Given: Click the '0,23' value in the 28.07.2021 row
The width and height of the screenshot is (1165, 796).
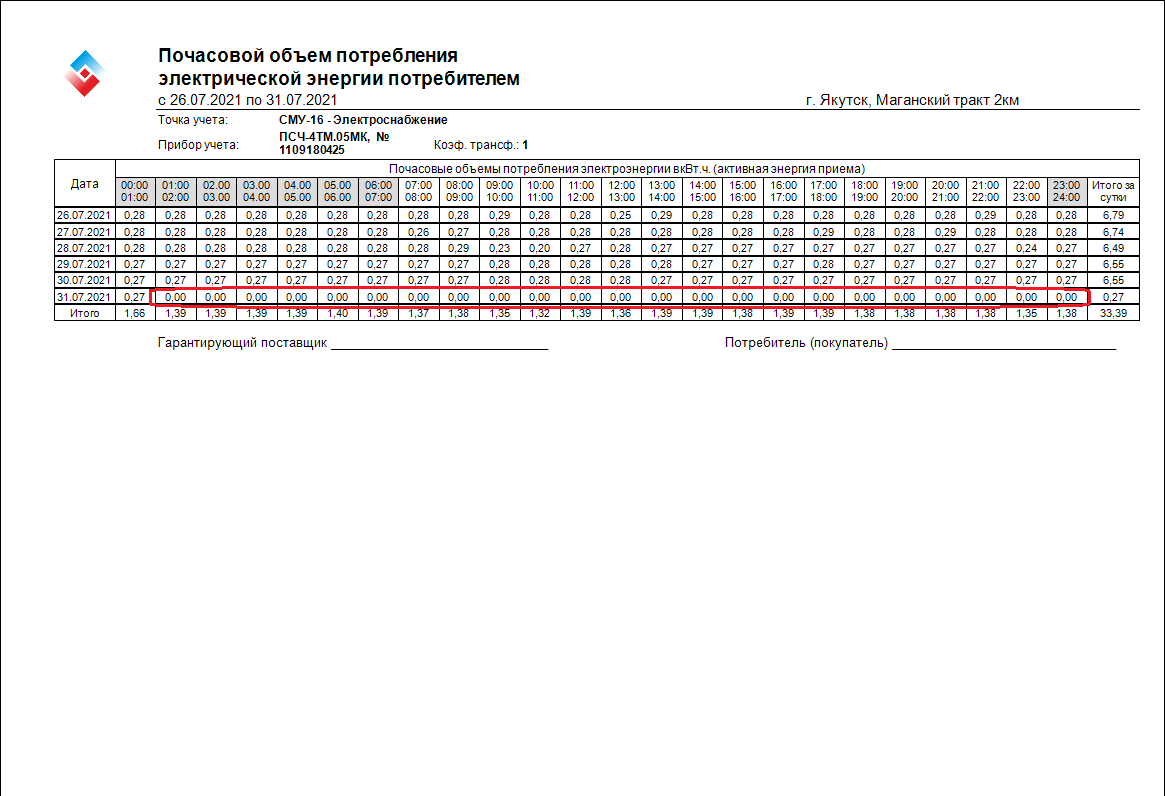Looking at the screenshot, I should click(x=499, y=248).
